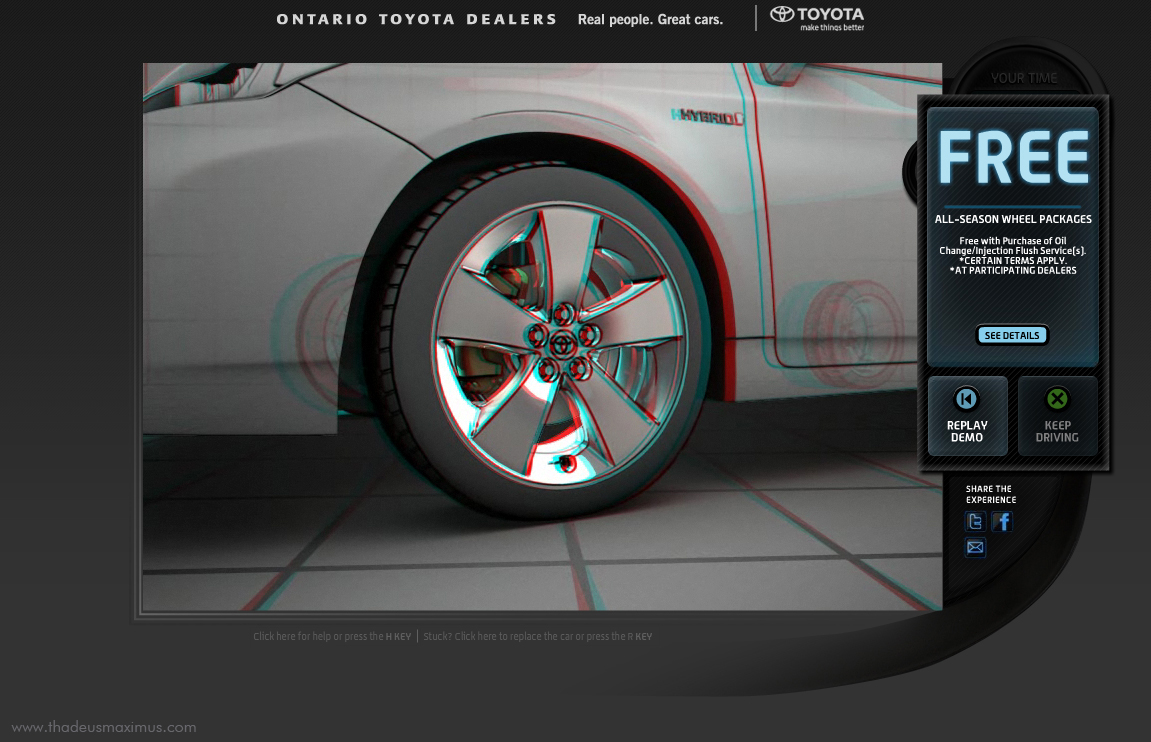Image resolution: width=1151 pixels, height=742 pixels.
Task: Click the Toyota logo in header
Action: pos(817,18)
